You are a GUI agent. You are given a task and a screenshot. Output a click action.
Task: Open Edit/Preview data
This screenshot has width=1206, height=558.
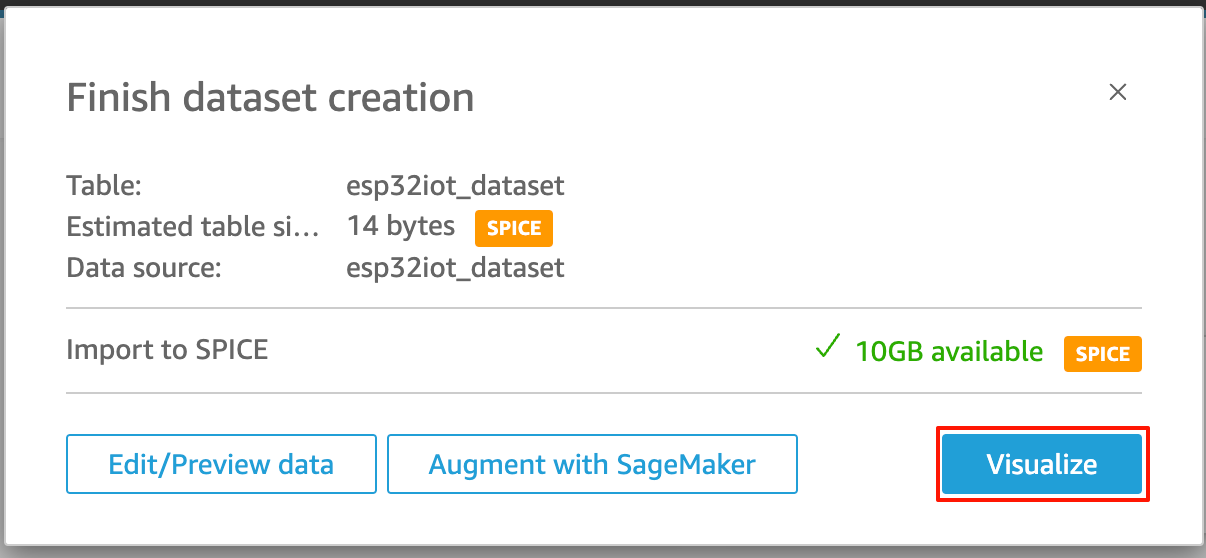pyautogui.click(x=221, y=464)
